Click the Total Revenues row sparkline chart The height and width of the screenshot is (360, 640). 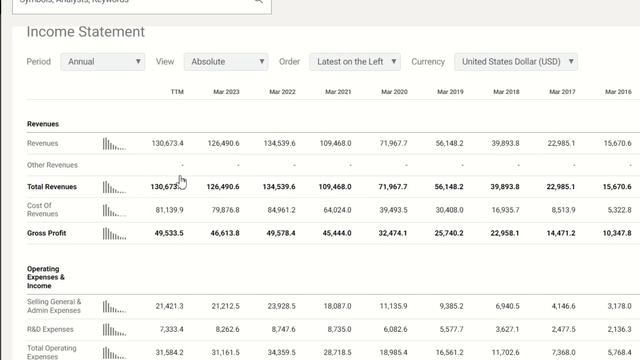(x=114, y=187)
